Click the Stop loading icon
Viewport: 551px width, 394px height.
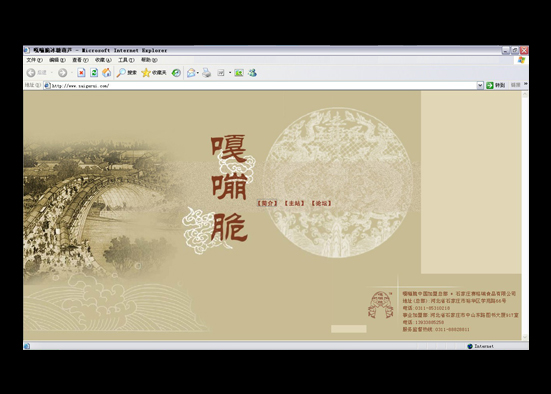pos(81,73)
